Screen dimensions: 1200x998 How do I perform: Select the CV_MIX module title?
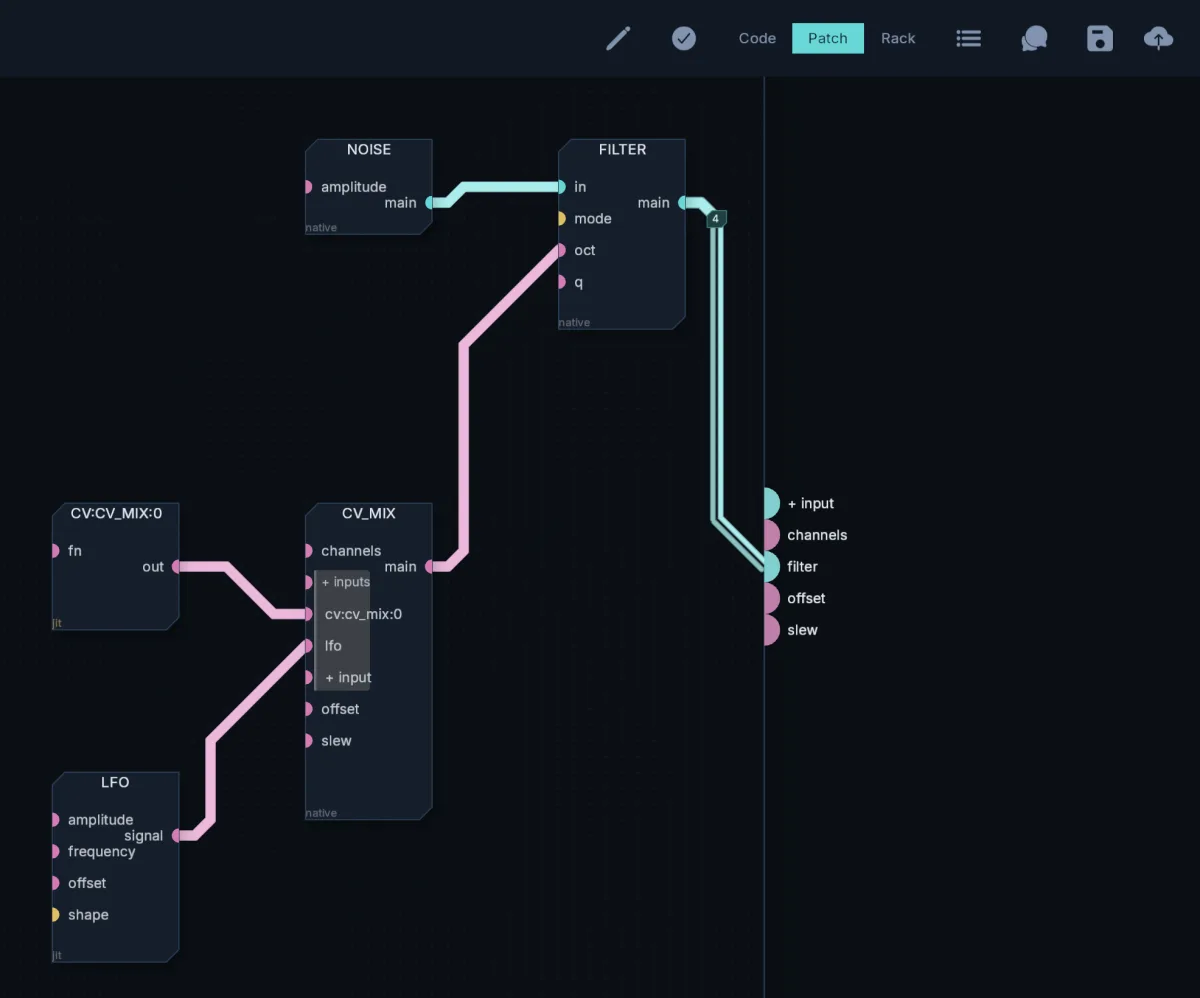click(369, 513)
